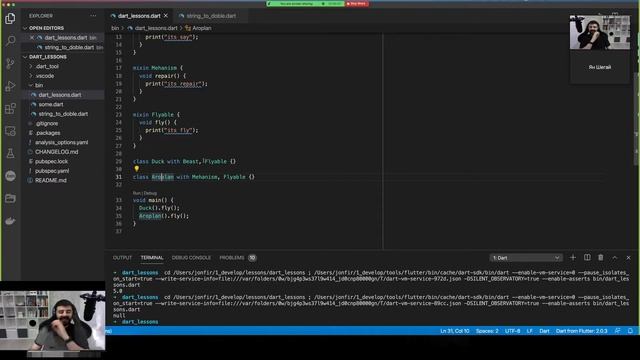Open Explorer more actions ellipsis menu
The width and height of the screenshot is (640, 360).
pyautogui.click(x=93, y=16)
